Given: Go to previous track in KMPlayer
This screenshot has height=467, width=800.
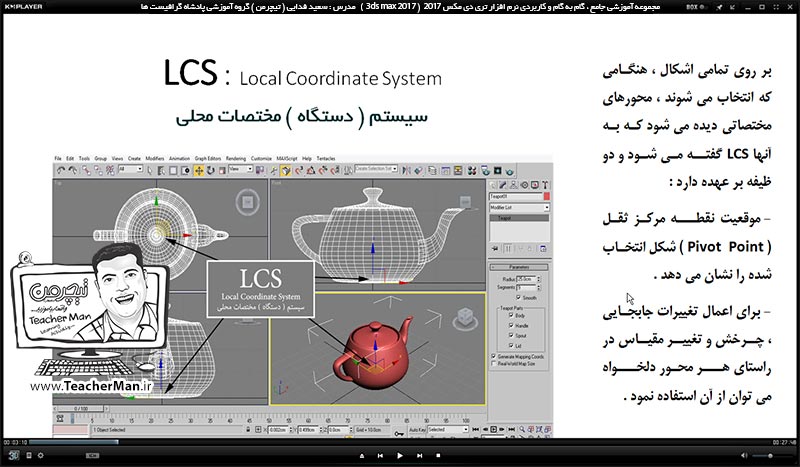Looking at the screenshot, I should tap(380, 455).
